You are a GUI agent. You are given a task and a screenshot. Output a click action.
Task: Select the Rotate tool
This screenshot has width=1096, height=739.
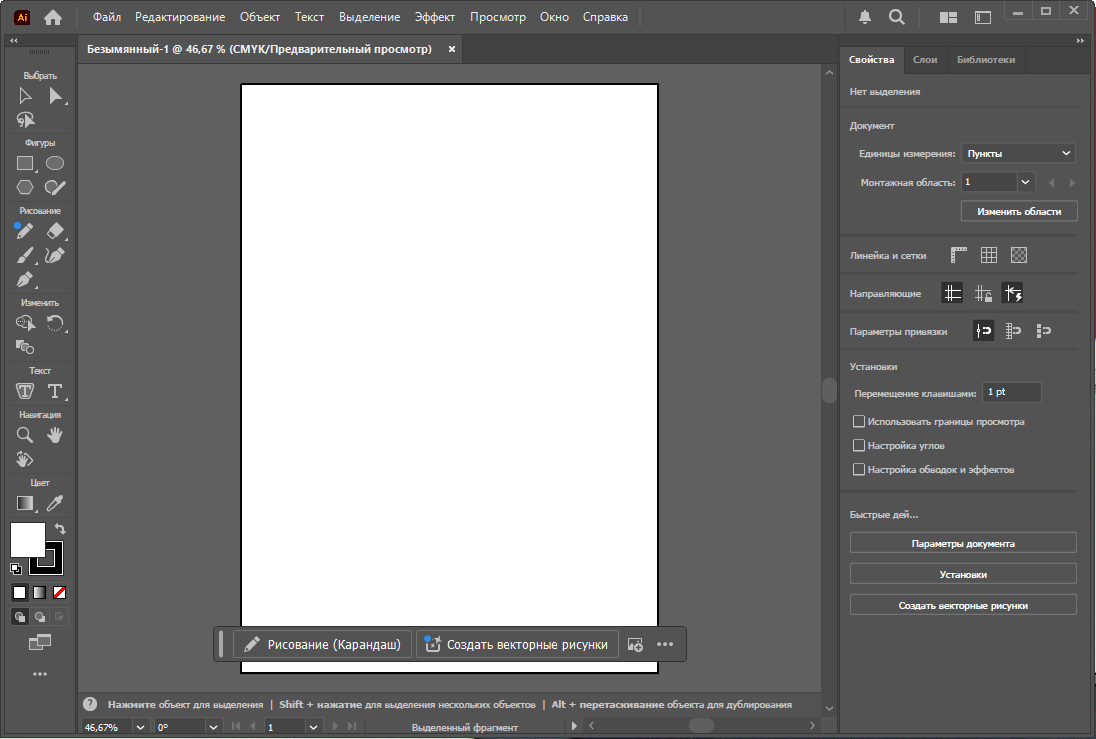pyautogui.click(x=55, y=323)
